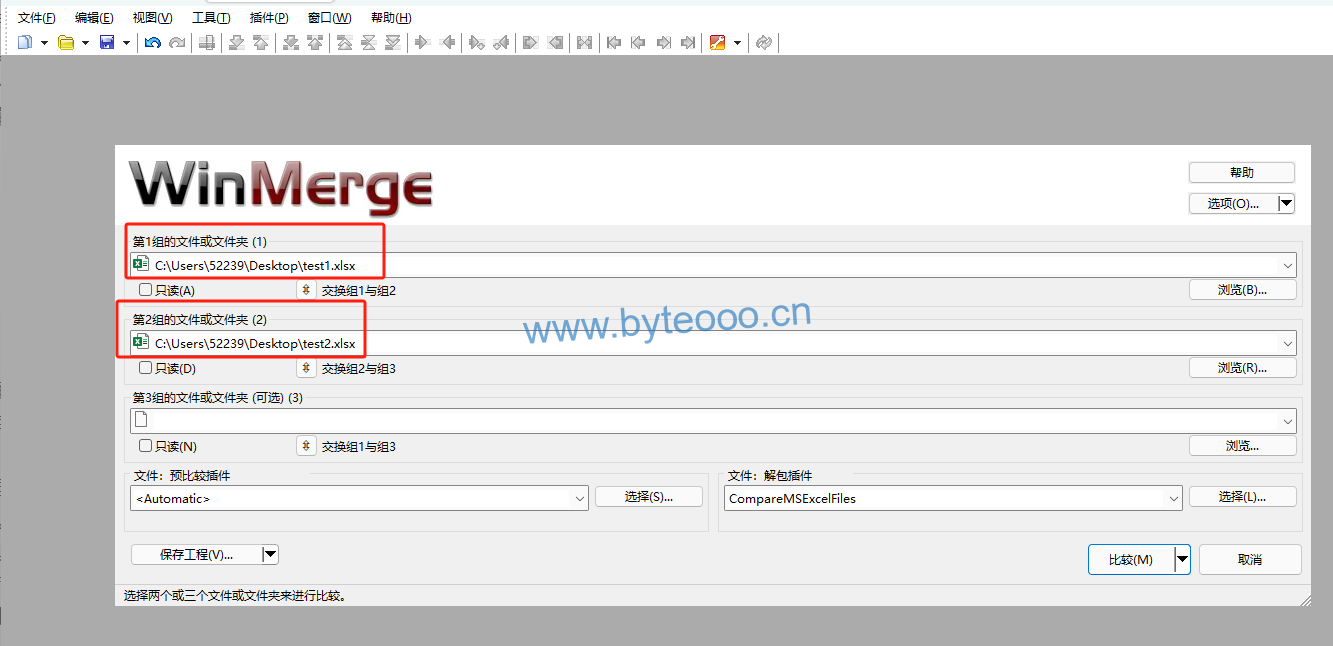Click the 选项(O)... button
This screenshot has width=1333, height=646.
(1233, 203)
